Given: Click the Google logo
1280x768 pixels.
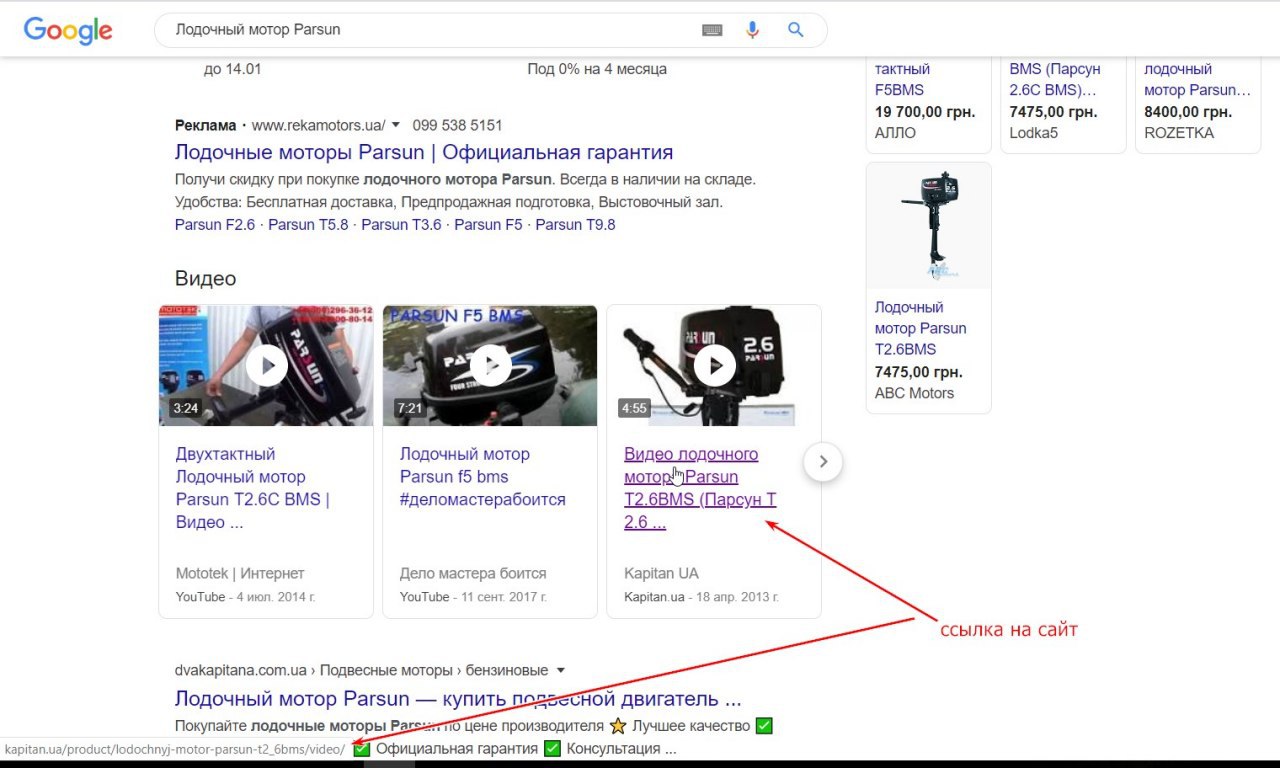Looking at the screenshot, I should 68,30.
